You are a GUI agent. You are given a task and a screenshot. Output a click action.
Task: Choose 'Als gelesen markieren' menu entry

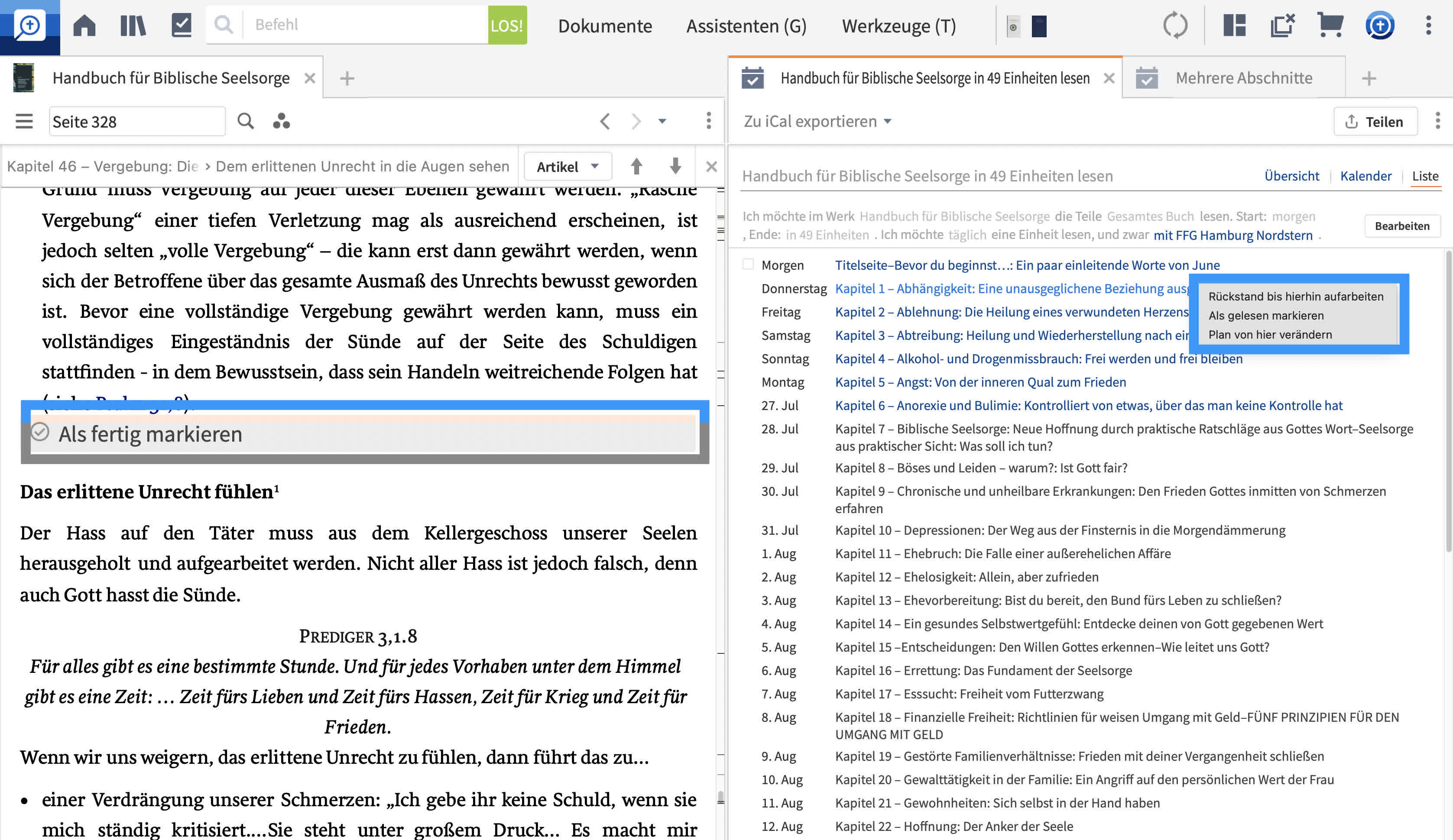[x=1265, y=315]
